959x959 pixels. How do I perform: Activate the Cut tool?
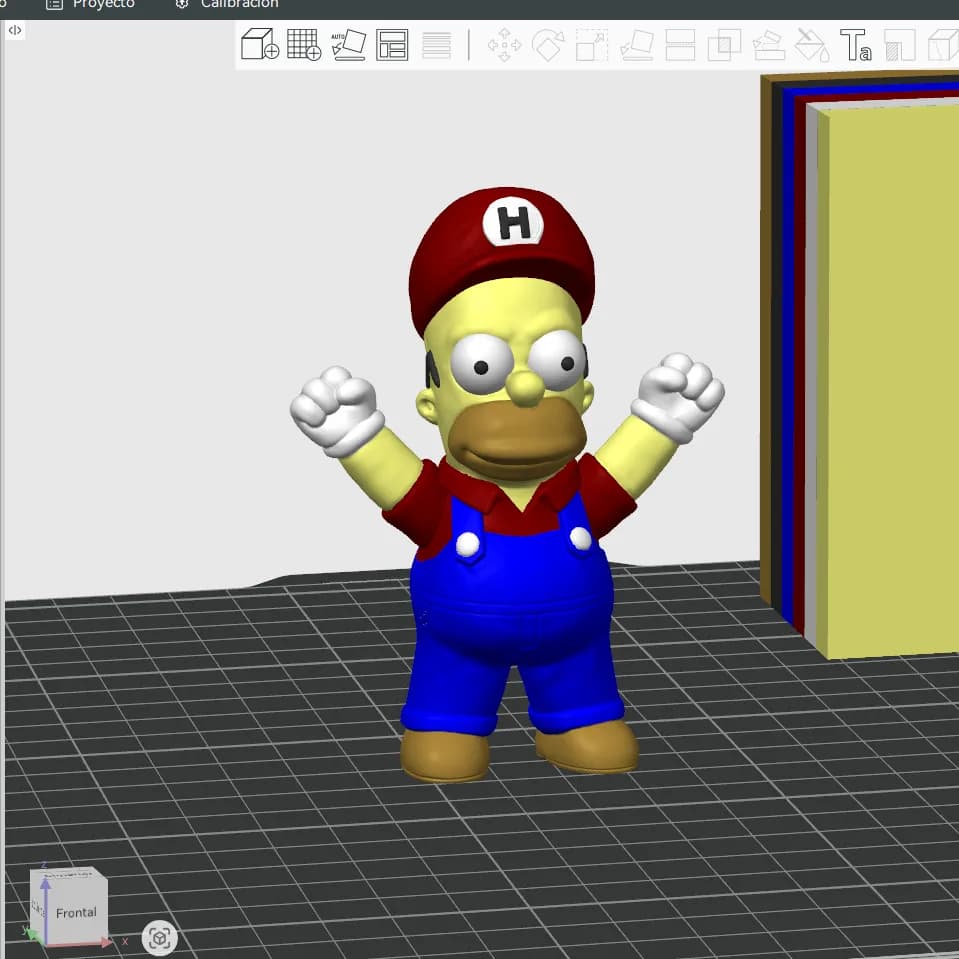coord(680,45)
